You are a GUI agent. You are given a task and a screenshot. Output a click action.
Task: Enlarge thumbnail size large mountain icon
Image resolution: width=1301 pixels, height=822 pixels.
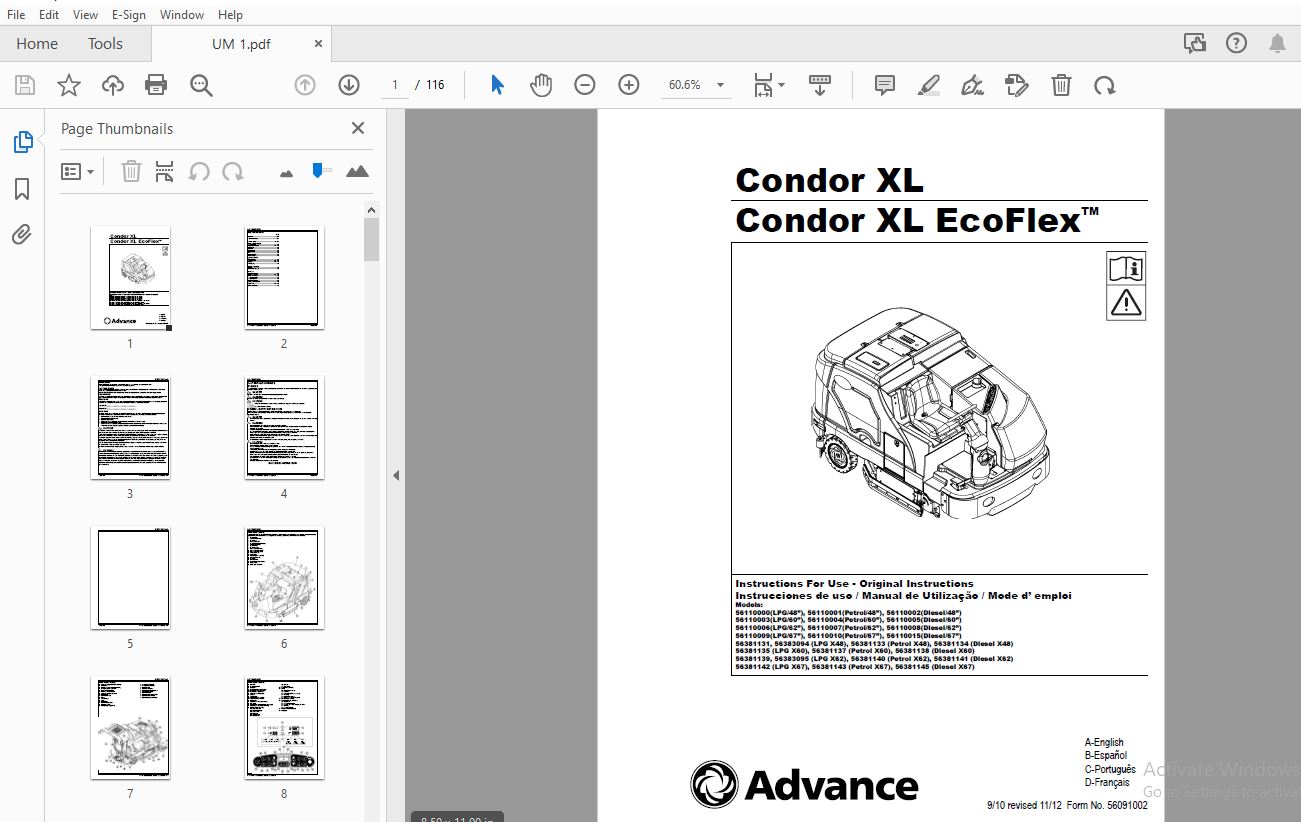[x=357, y=171]
